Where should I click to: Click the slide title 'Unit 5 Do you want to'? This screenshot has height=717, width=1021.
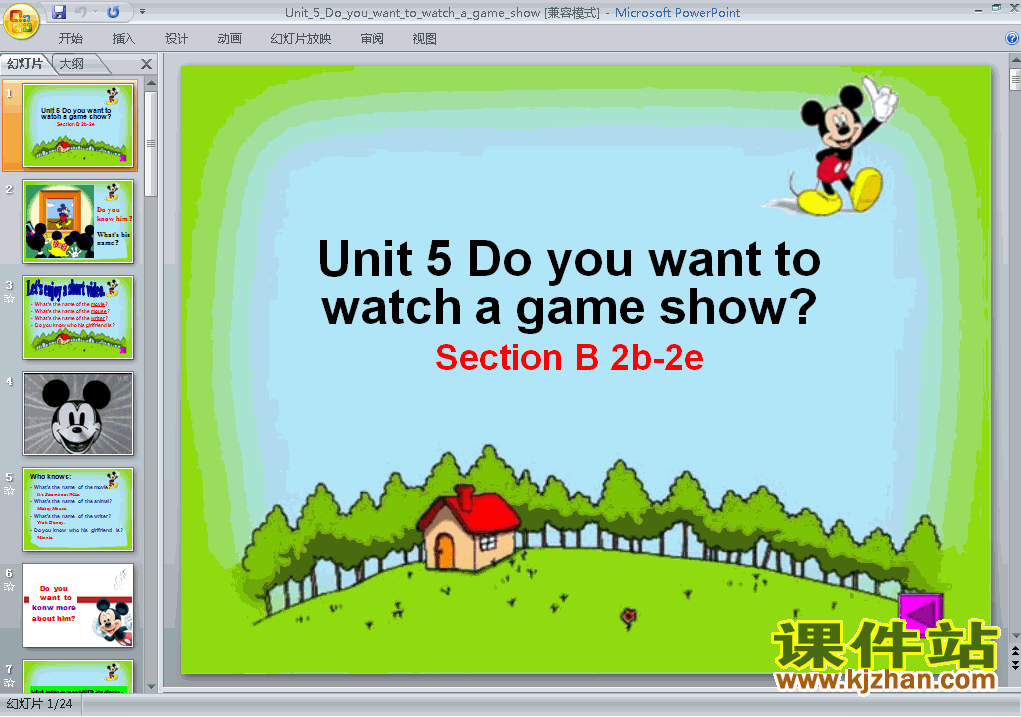point(569,259)
